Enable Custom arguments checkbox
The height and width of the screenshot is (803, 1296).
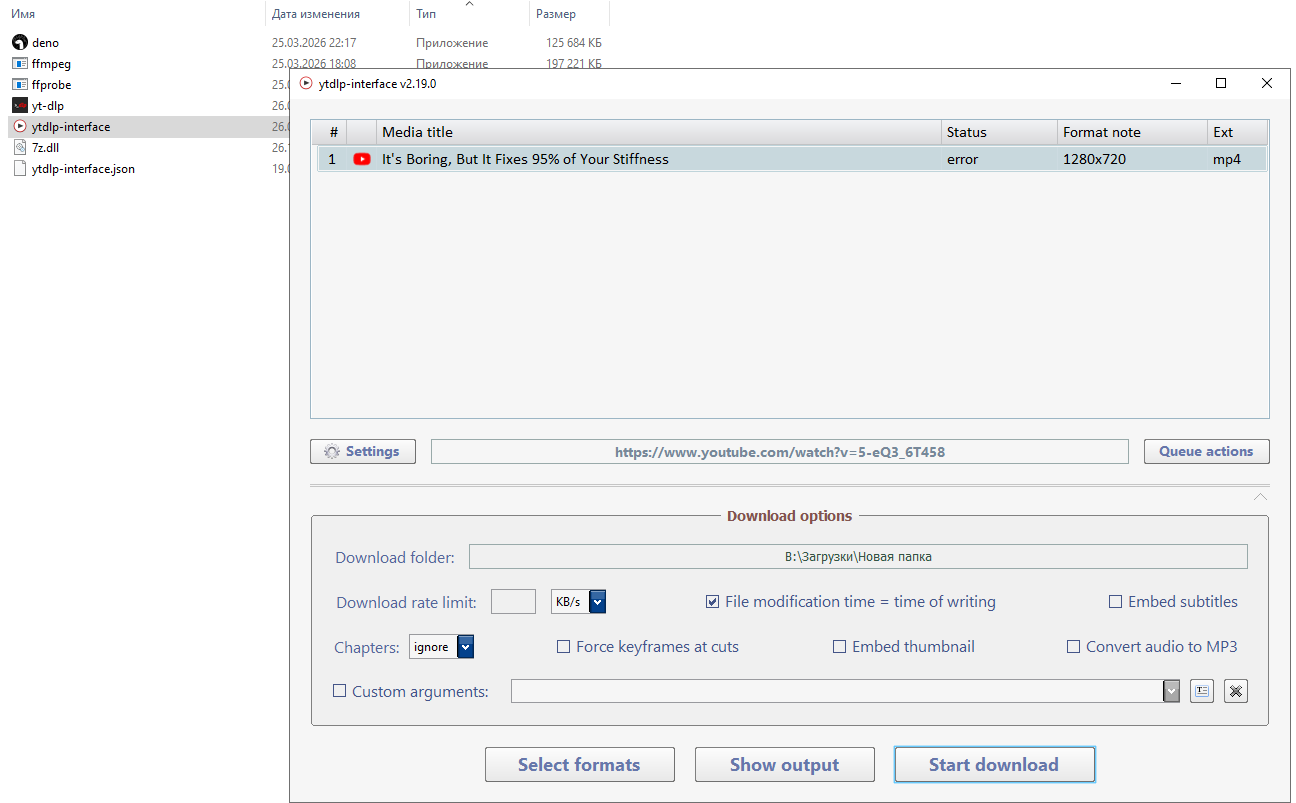coord(340,691)
